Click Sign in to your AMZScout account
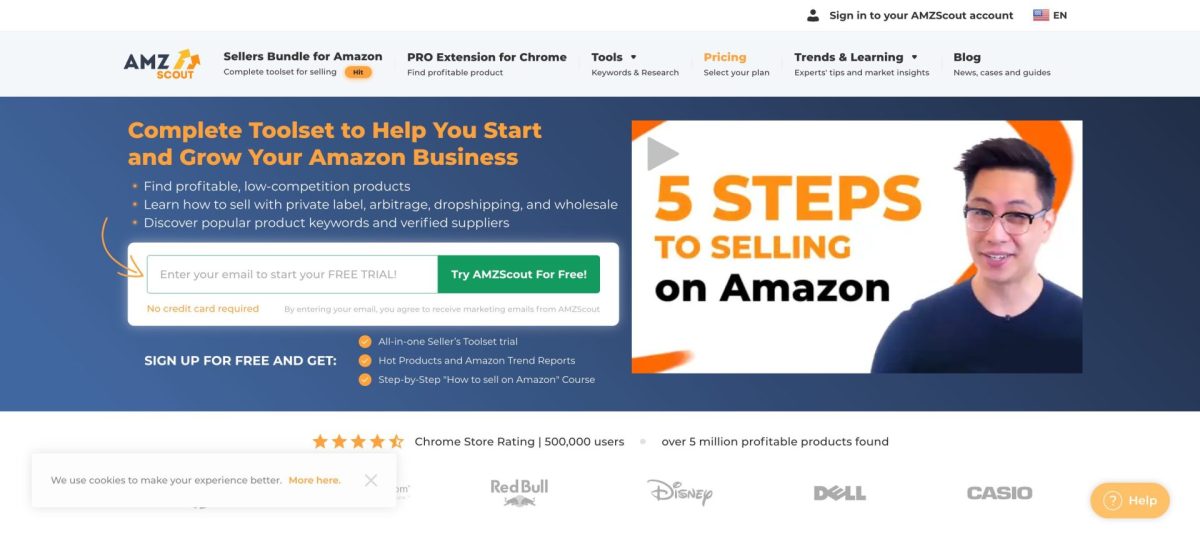 pyautogui.click(x=921, y=15)
